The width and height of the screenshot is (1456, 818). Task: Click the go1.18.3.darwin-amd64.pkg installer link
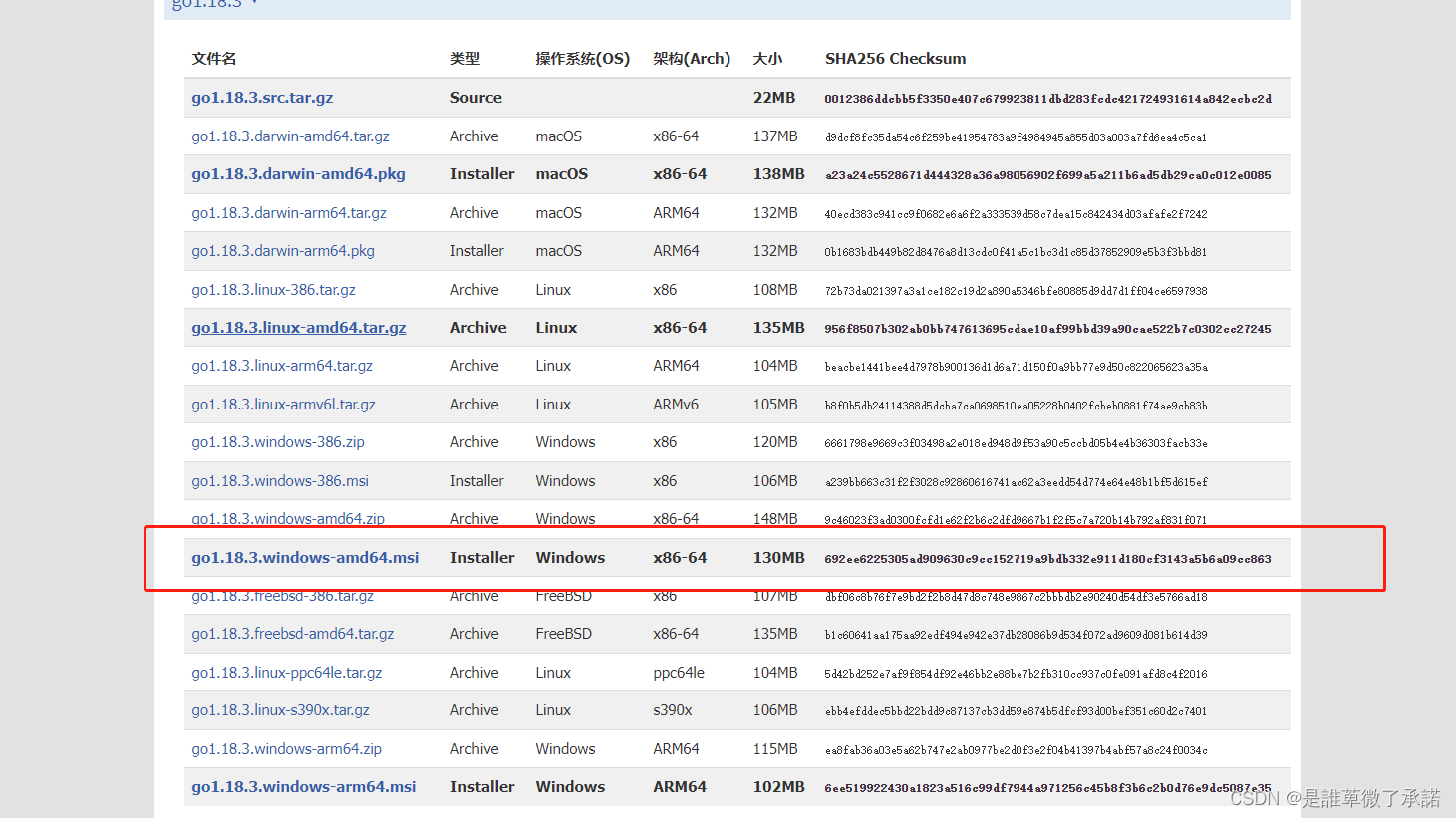(298, 174)
